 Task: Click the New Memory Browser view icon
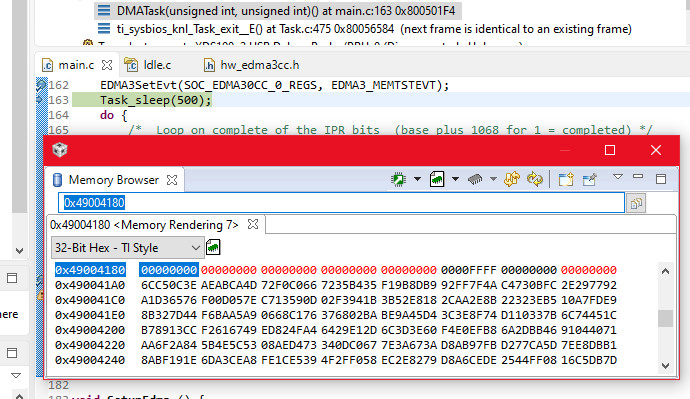[565, 179]
